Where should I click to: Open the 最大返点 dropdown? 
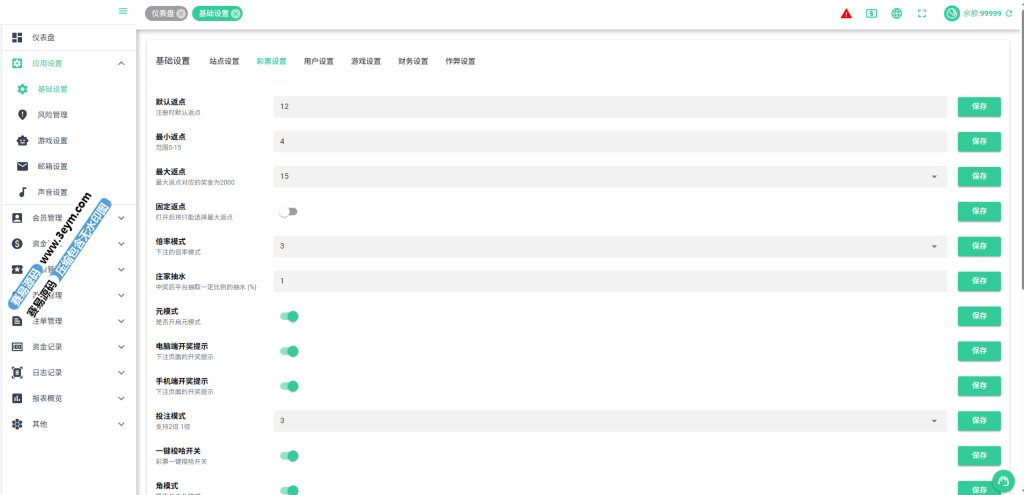610,176
